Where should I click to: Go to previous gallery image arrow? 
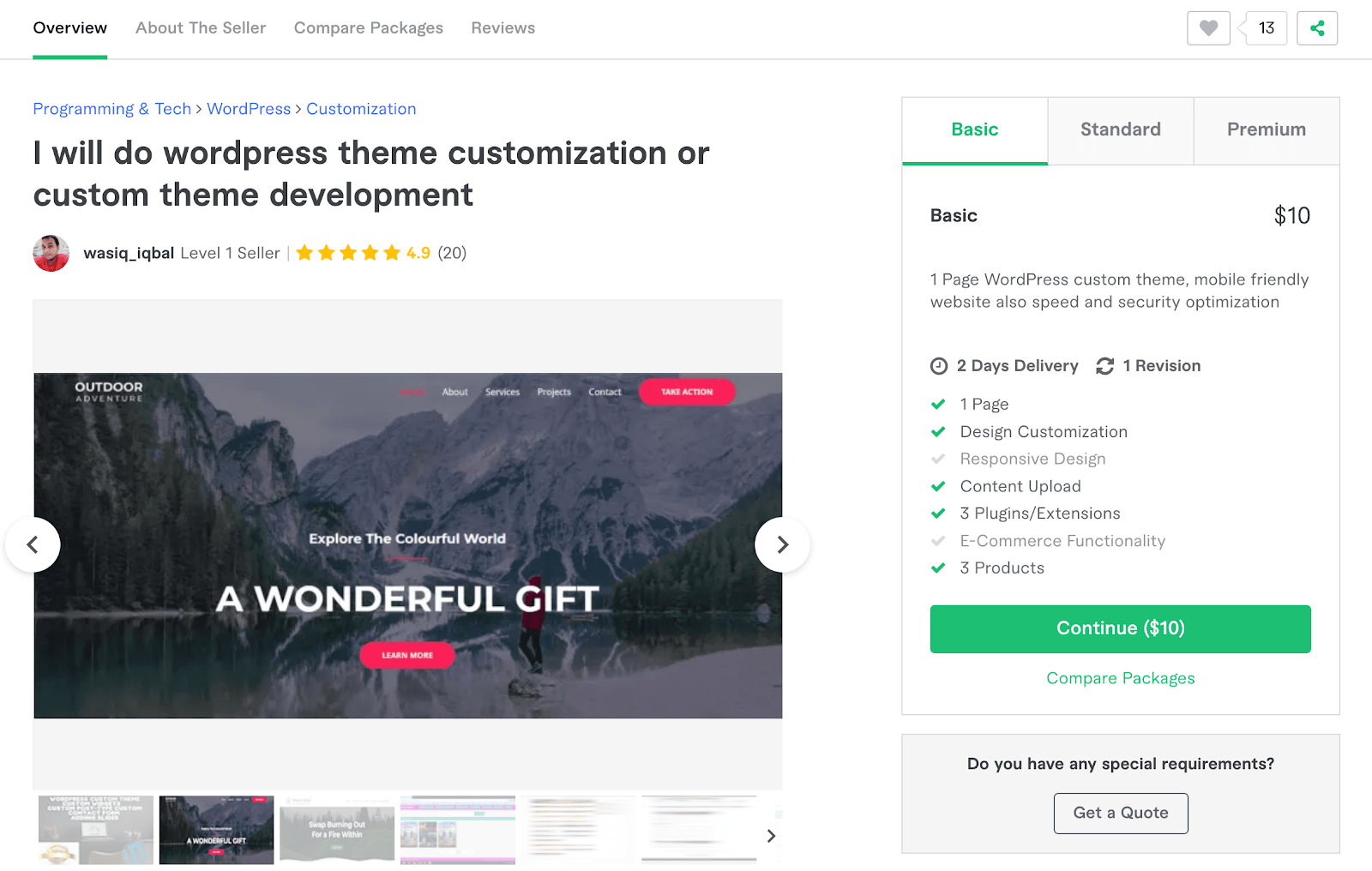coord(33,544)
